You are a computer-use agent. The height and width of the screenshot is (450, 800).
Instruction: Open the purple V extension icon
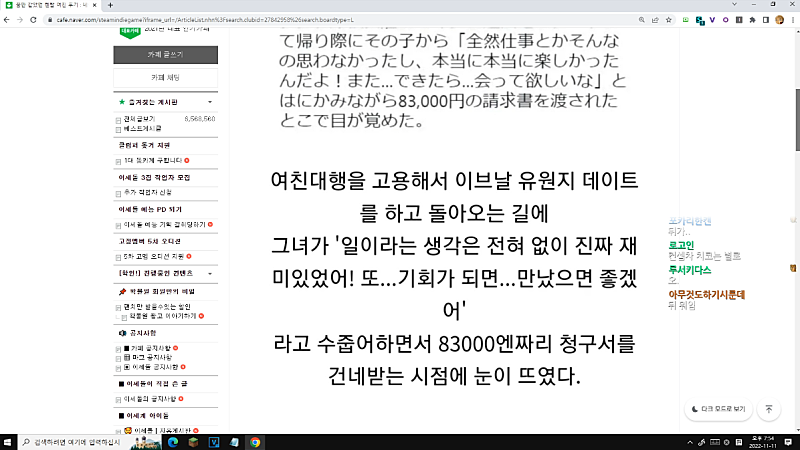[x=712, y=20]
